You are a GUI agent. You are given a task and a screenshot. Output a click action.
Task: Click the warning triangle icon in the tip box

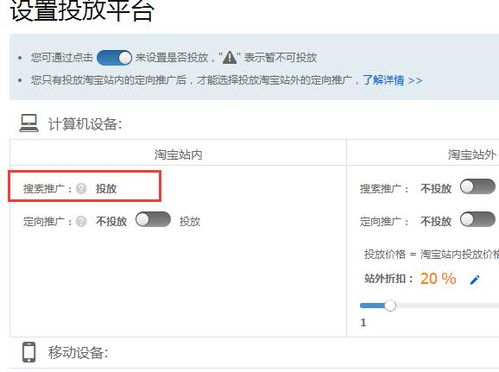click(x=229, y=58)
